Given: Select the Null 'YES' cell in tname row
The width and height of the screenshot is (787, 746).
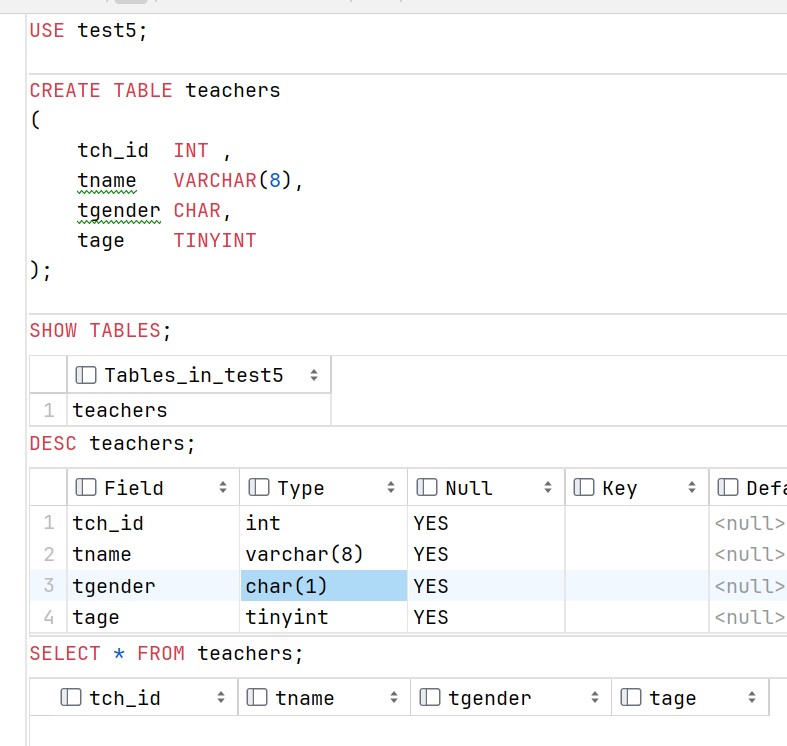Looking at the screenshot, I should 486,554.
